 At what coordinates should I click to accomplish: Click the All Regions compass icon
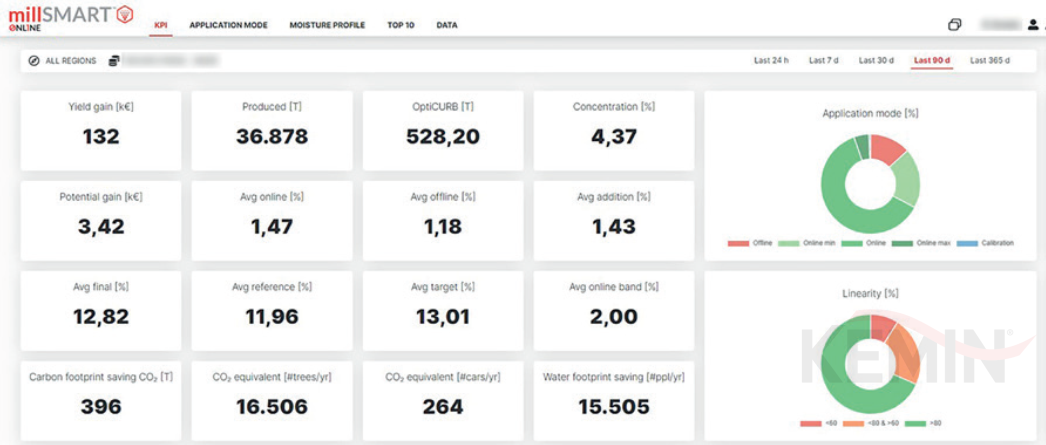(x=35, y=61)
